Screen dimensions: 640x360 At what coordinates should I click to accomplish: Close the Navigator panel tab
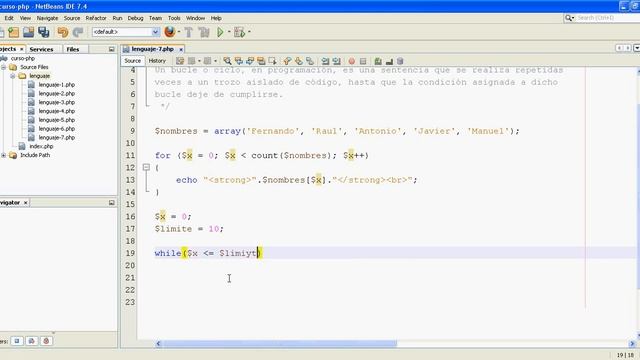point(25,202)
